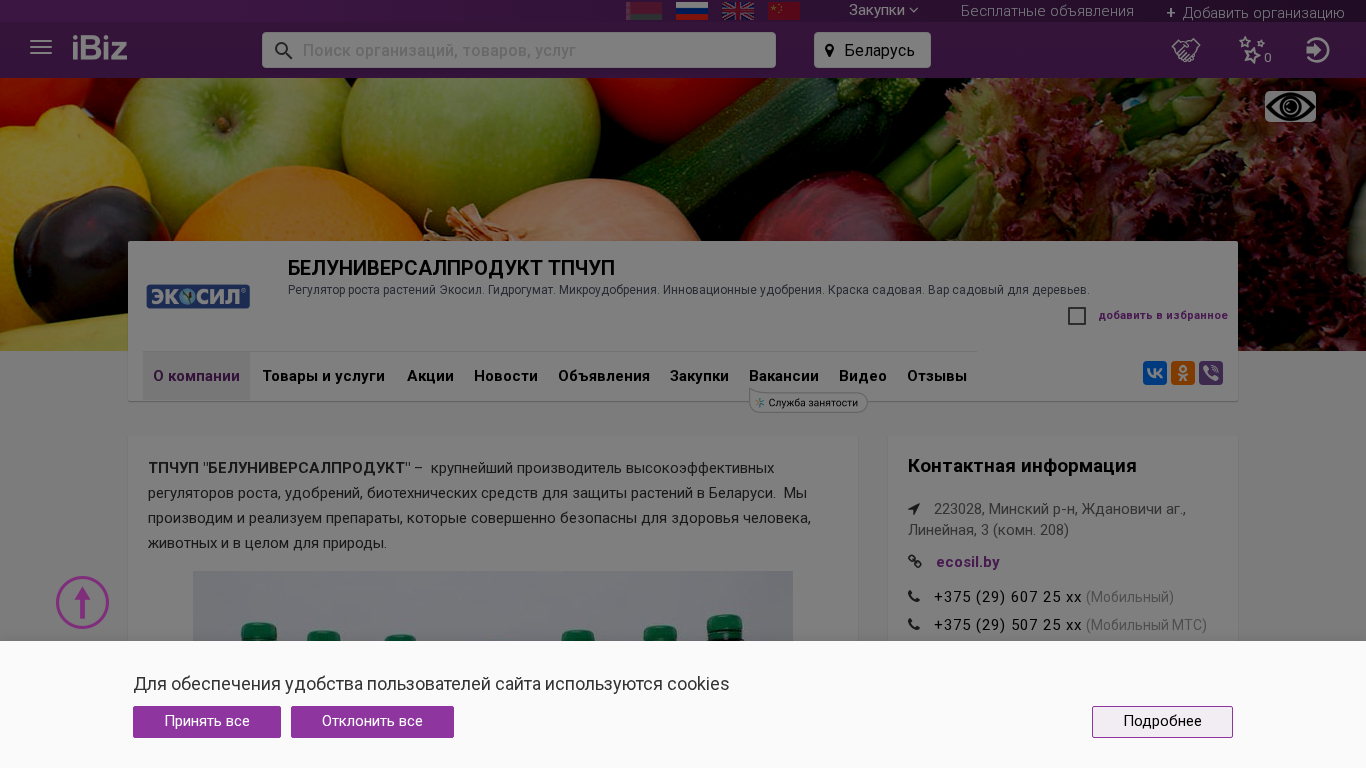The width and height of the screenshot is (1366, 768).
Task: Open the Беларусь region selector
Action: point(872,50)
